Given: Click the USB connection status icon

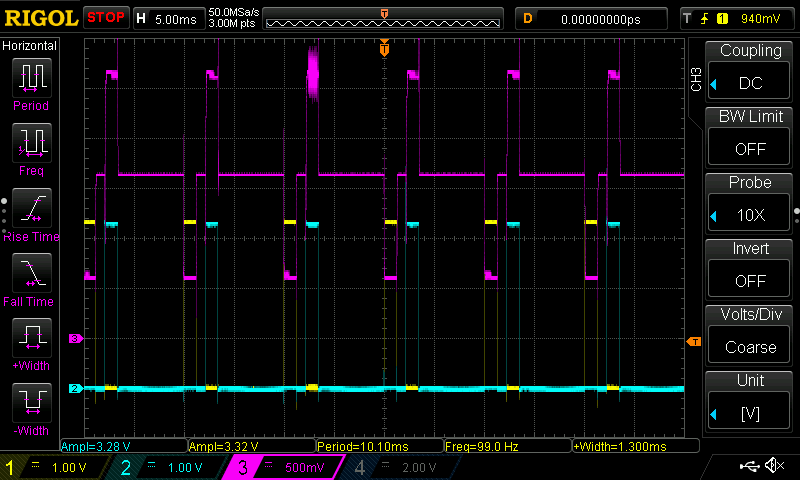Looking at the screenshot, I should pos(749,465).
